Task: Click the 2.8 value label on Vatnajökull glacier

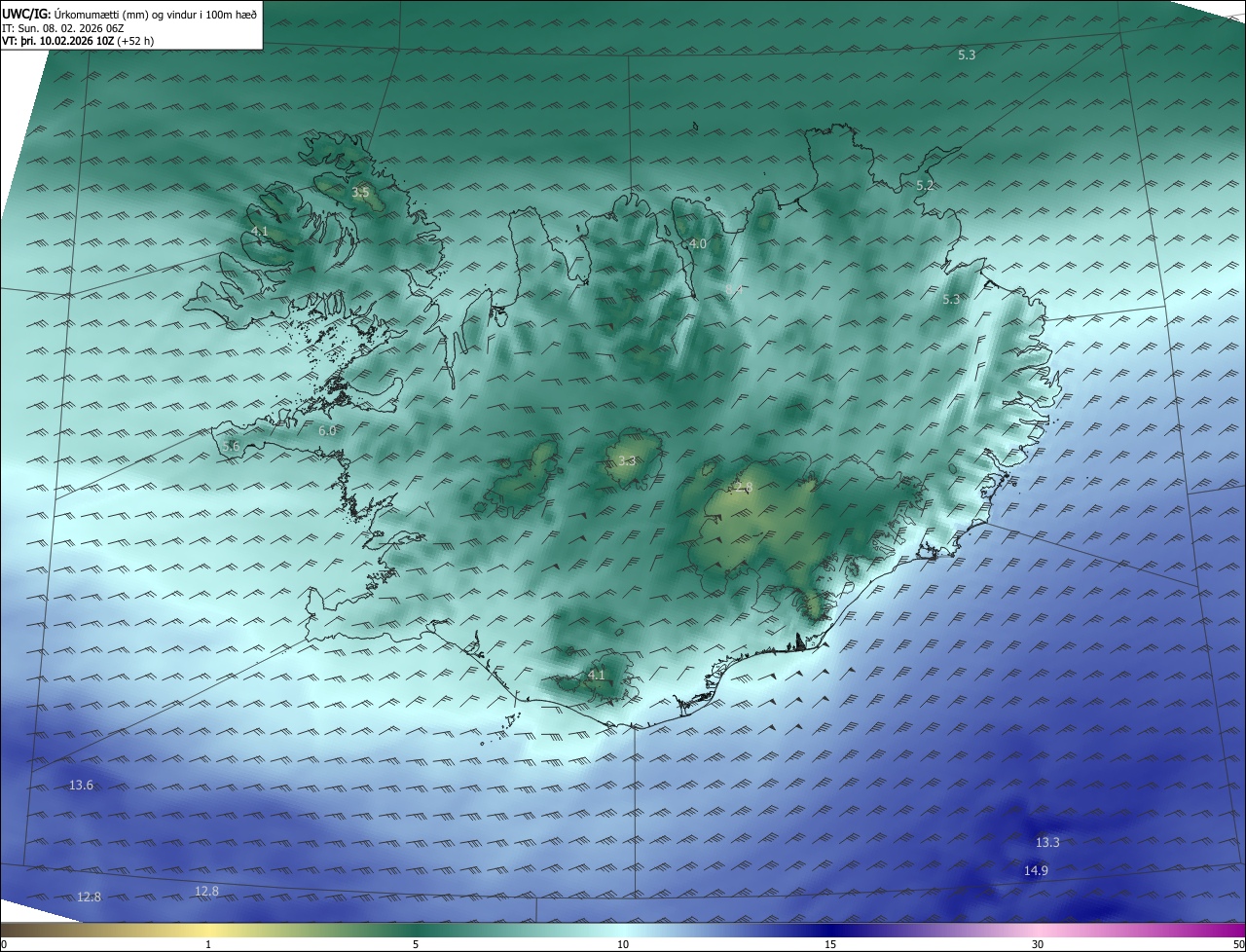Action: pos(744,487)
